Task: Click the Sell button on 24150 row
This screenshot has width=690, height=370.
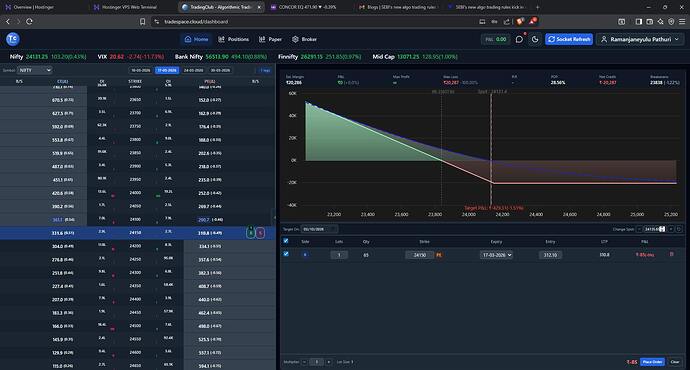Action: pos(260,233)
